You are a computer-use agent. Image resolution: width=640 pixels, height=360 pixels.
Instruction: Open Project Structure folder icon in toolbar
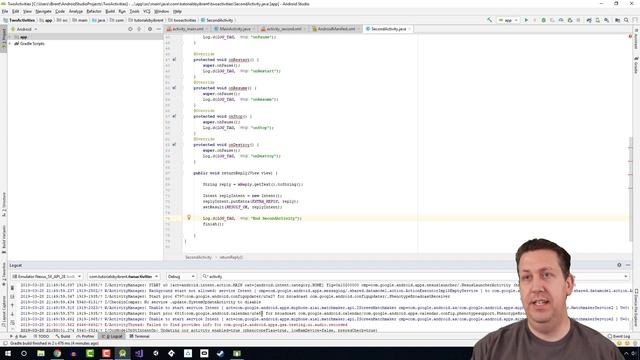point(618,20)
